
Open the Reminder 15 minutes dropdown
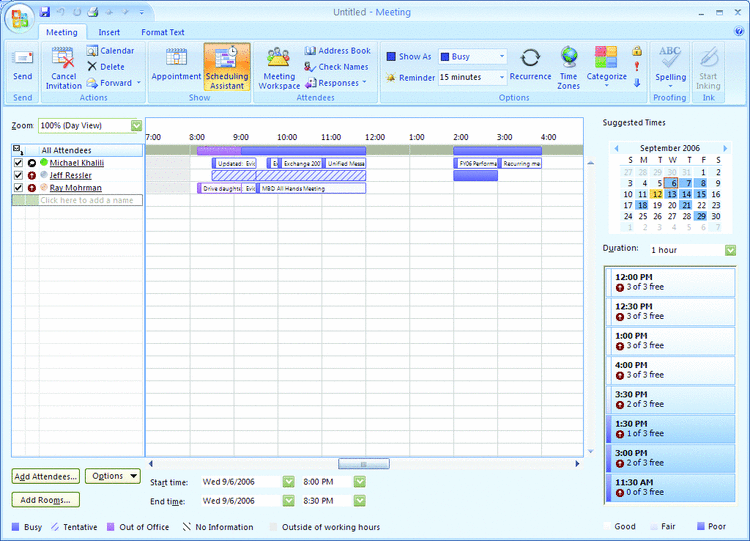click(501, 77)
